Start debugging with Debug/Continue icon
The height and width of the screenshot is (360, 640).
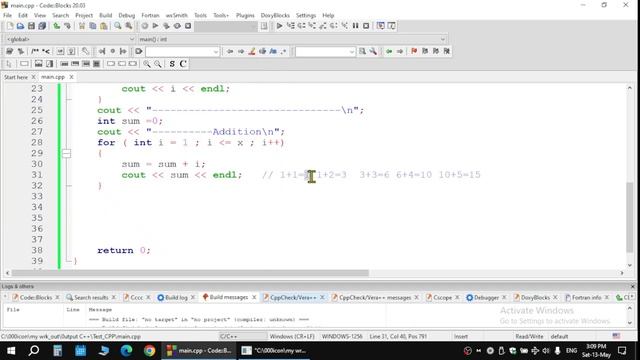(280, 26)
